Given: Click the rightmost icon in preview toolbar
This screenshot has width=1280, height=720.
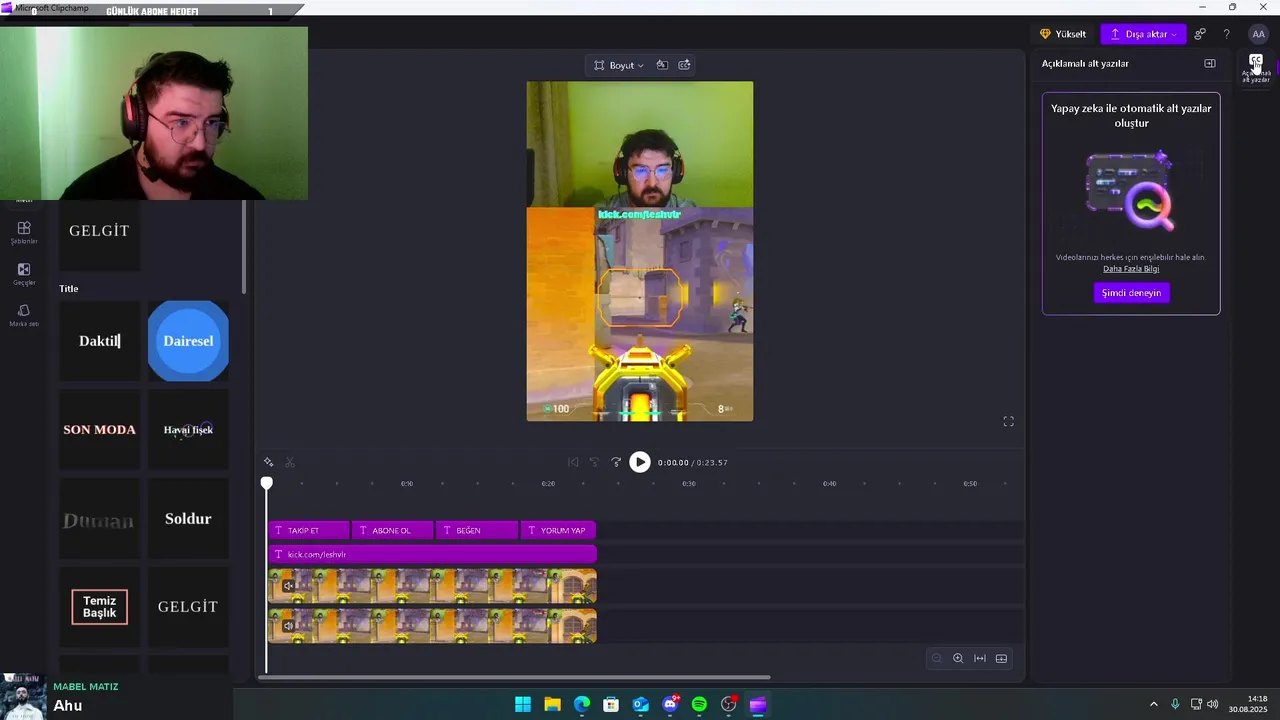Looking at the screenshot, I should pos(685,65).
